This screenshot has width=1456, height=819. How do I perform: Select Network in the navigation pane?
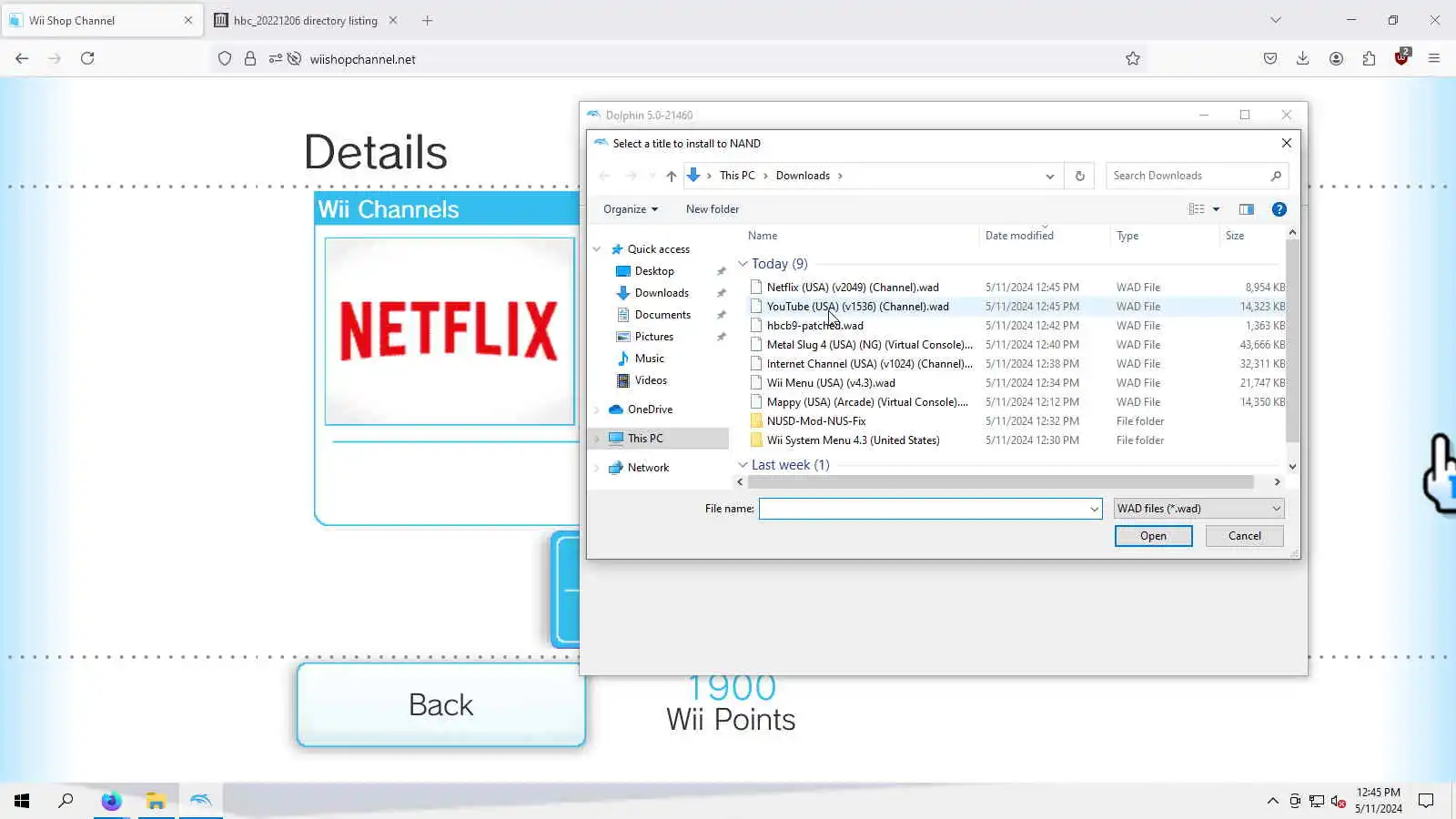point(648,468)
